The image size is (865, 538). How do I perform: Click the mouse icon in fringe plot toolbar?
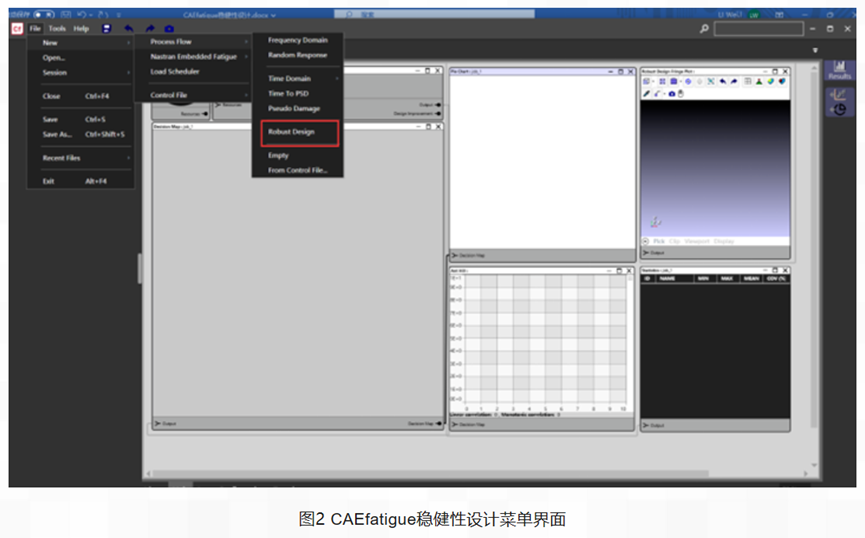coord(680,93)
